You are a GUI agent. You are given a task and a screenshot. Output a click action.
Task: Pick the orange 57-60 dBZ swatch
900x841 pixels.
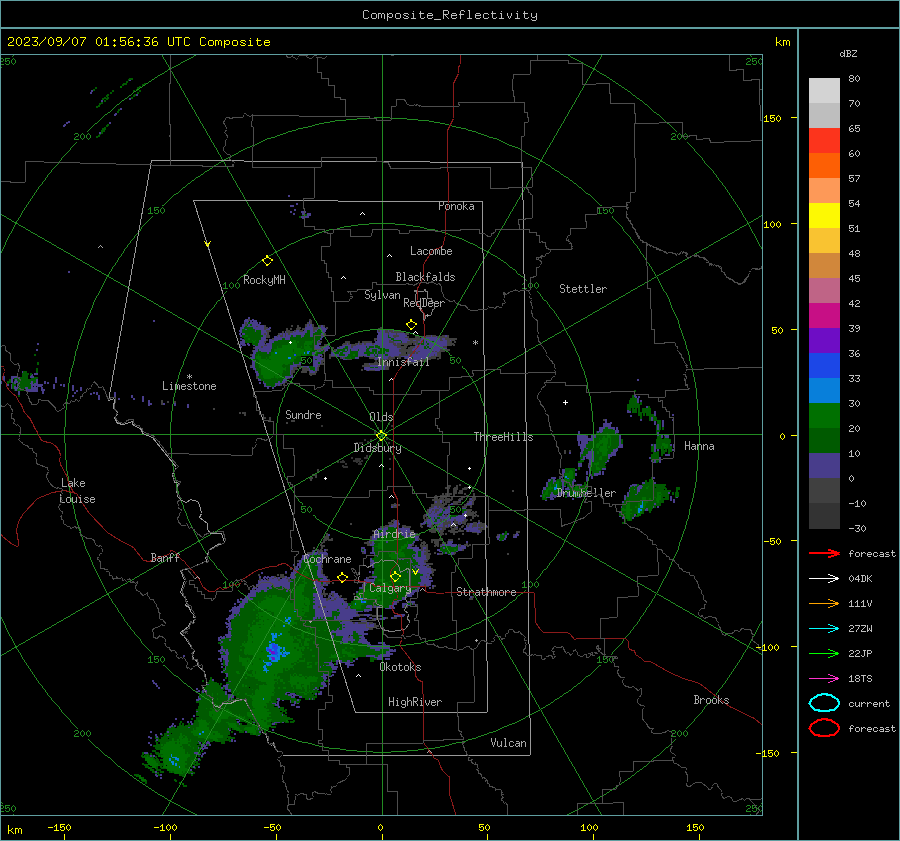[824, 166]
